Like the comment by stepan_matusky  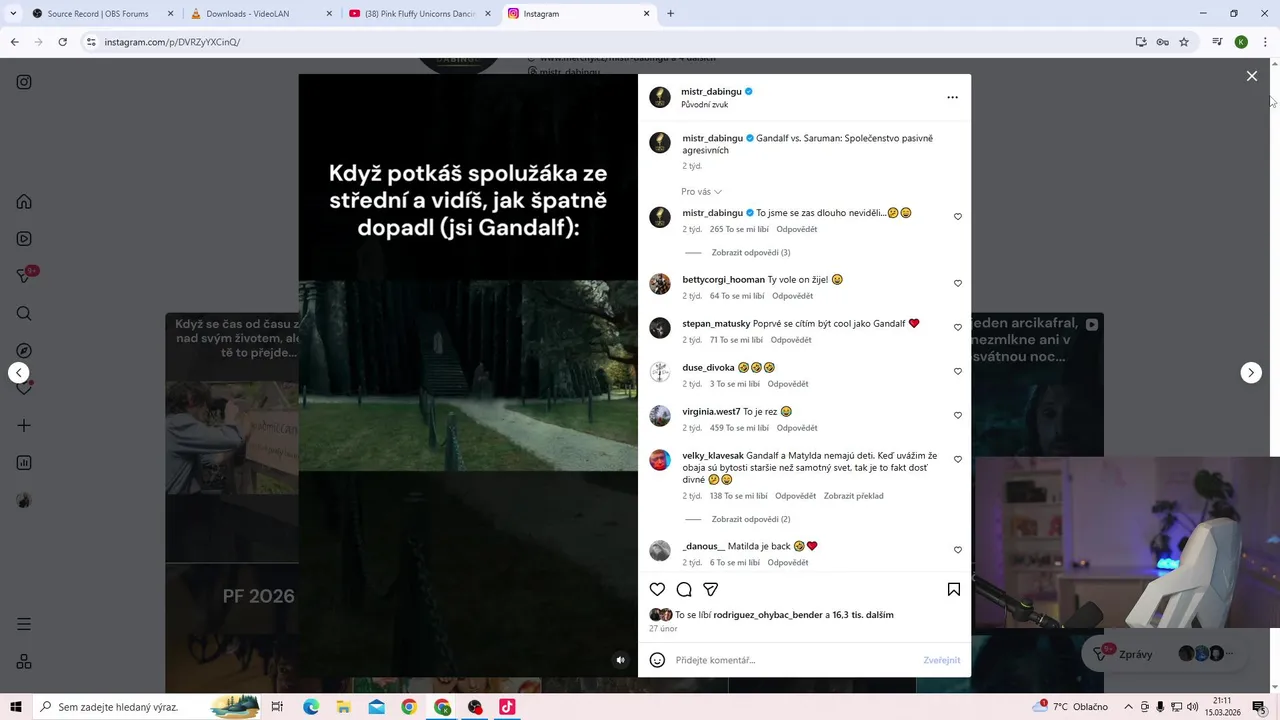tap(957, 327)
